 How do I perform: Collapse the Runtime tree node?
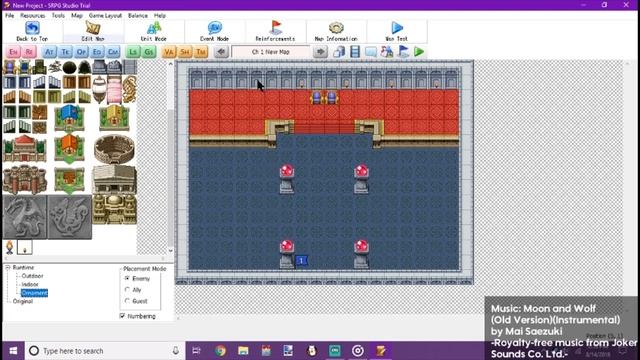8,268
